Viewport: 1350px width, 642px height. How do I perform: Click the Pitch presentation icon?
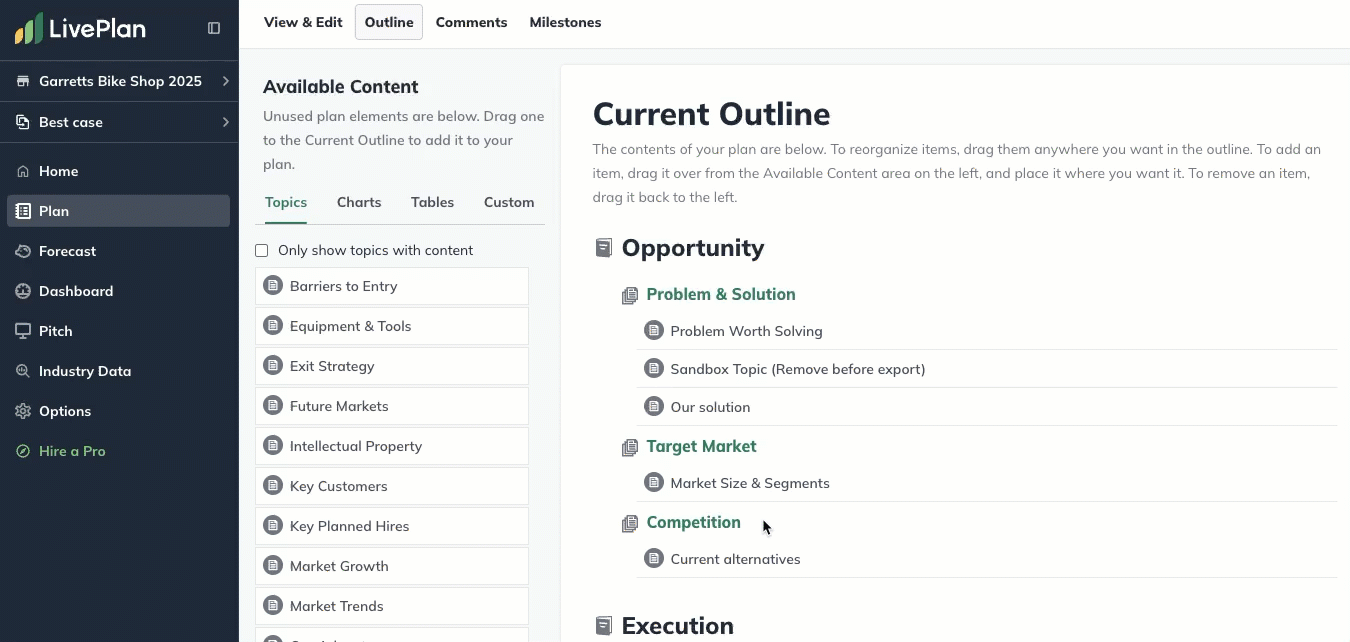point(23,331)
